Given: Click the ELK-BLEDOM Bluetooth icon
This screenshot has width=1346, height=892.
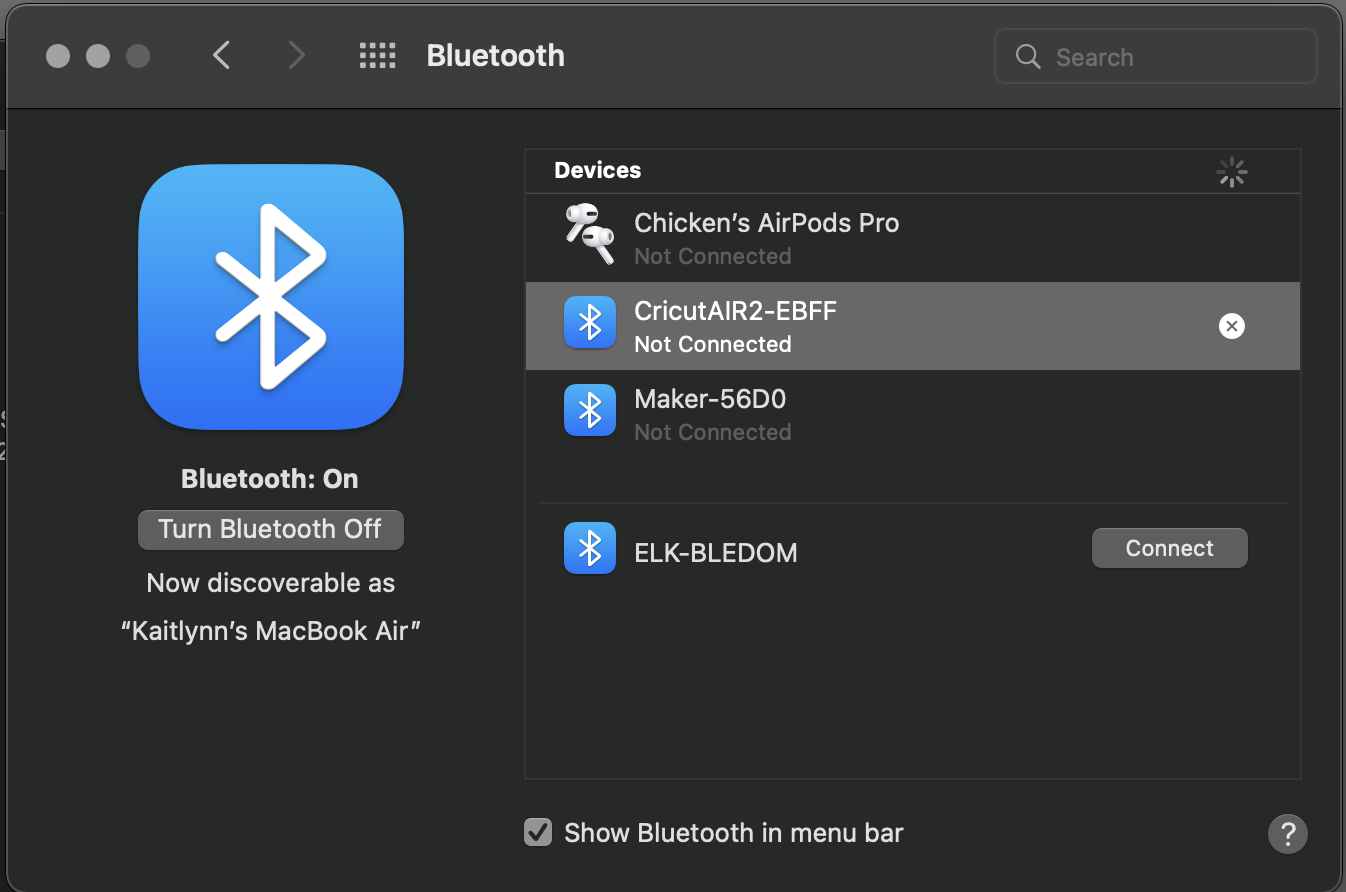Looking at the screenshot, I should tap(589, 548).
